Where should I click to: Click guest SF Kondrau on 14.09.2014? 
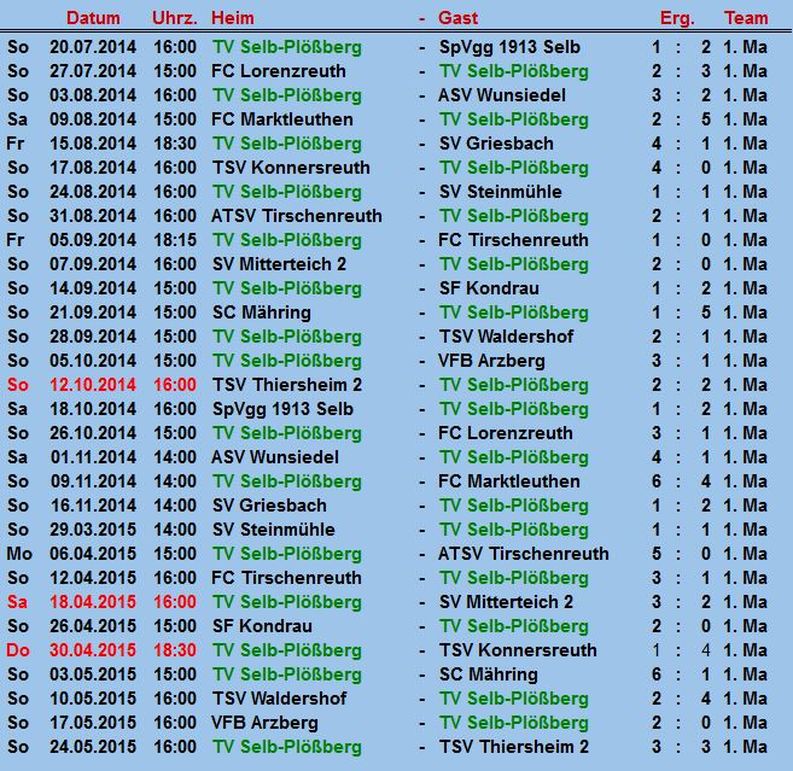[x=489, y=288]
